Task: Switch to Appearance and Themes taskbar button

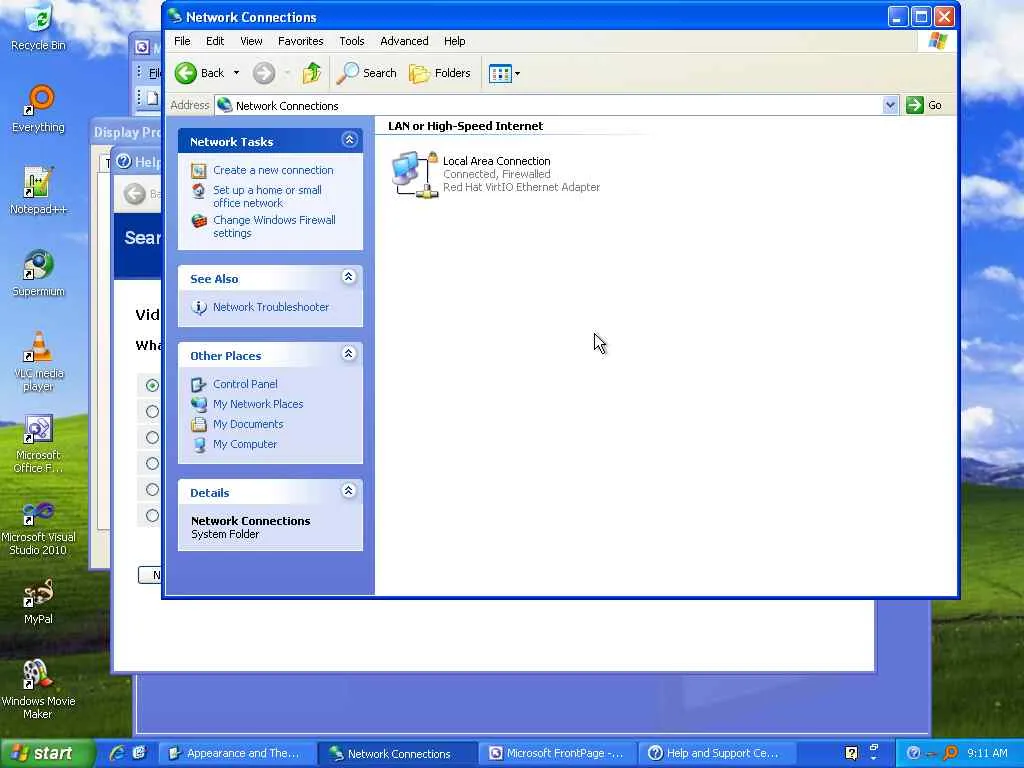Action: pos(238,754)
